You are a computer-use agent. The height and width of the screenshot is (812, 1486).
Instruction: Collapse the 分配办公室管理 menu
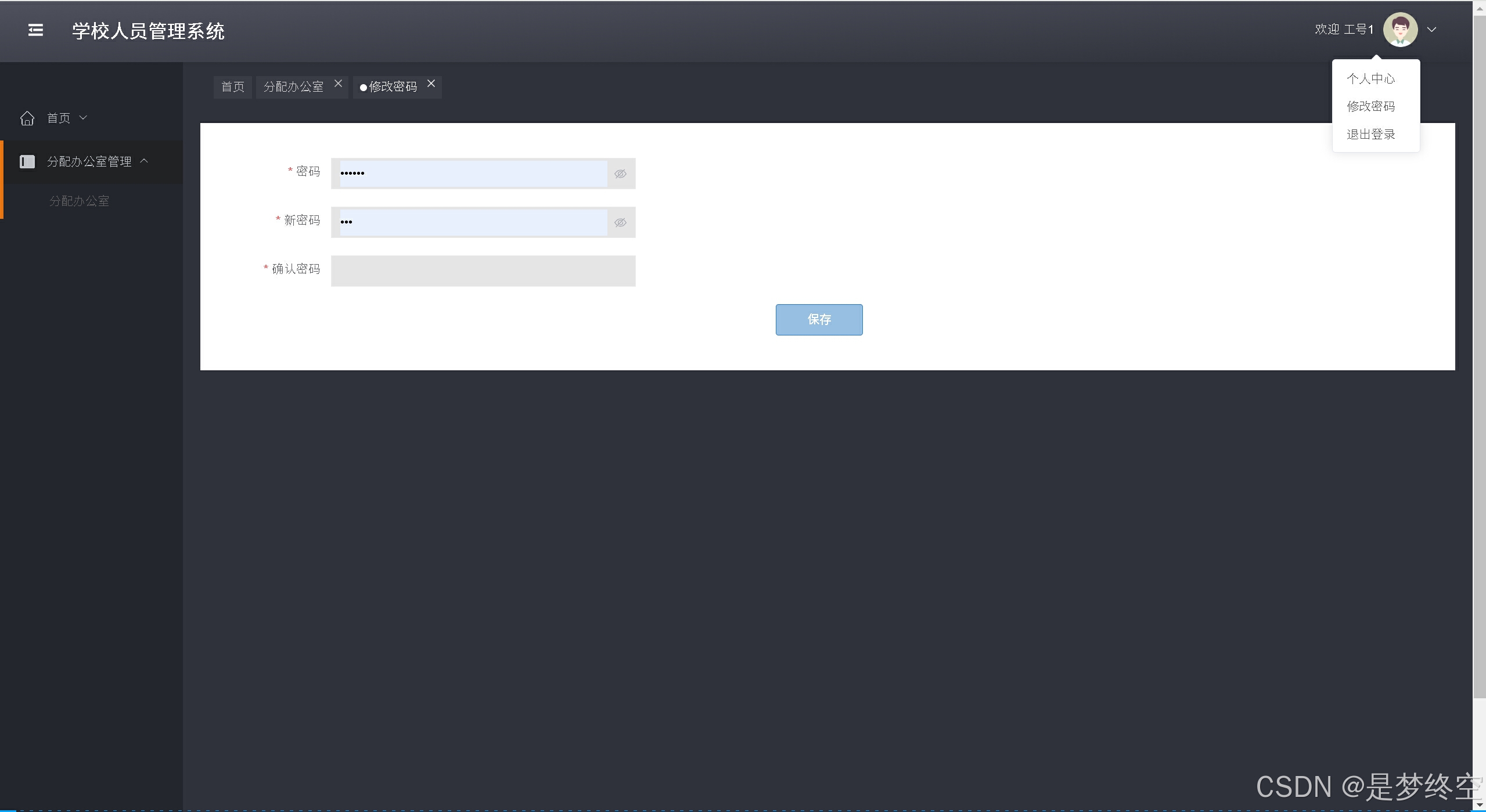(x=145, y=161)
